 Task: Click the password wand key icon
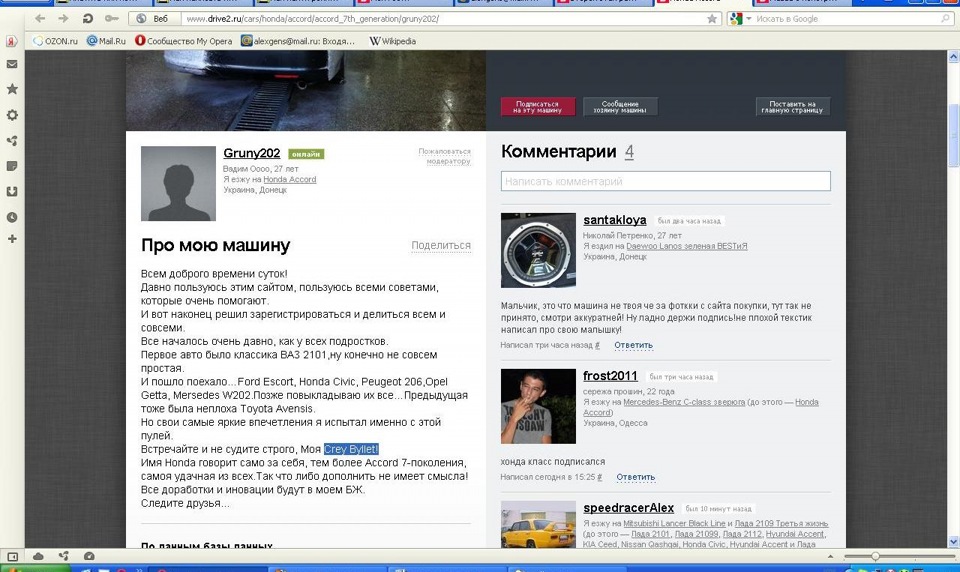coord(111,18)
